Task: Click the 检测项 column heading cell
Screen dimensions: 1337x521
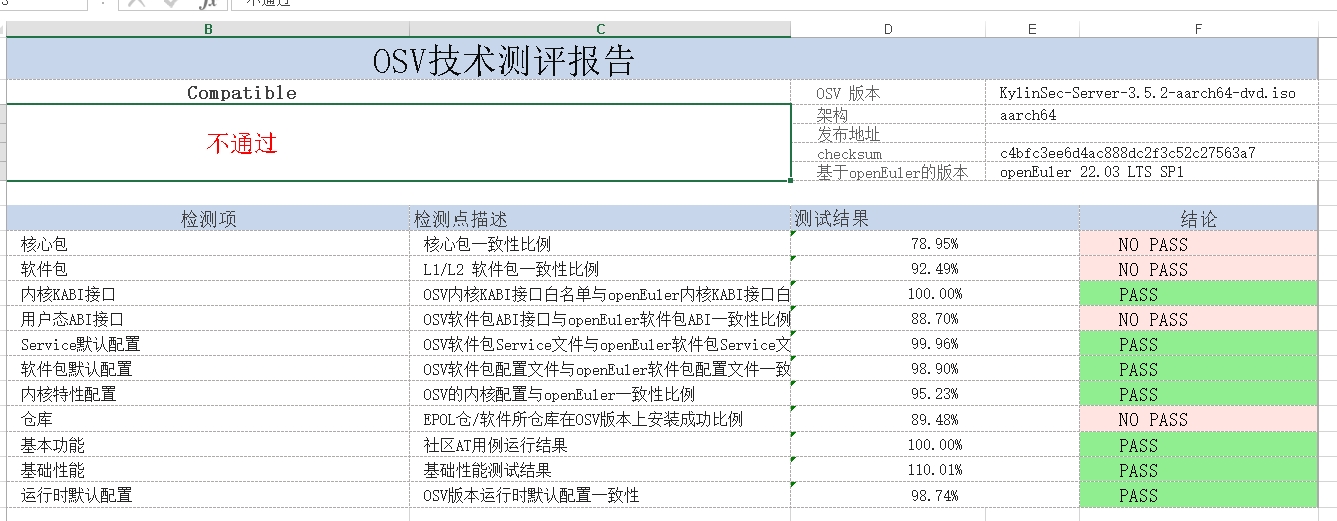Action: point(208,219)
